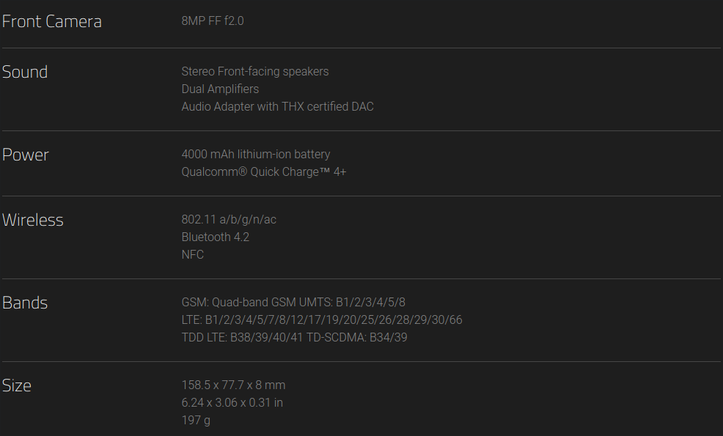The image size is (723, 436).
Task: Click the Size section heading
Action: tap(17, 386)
